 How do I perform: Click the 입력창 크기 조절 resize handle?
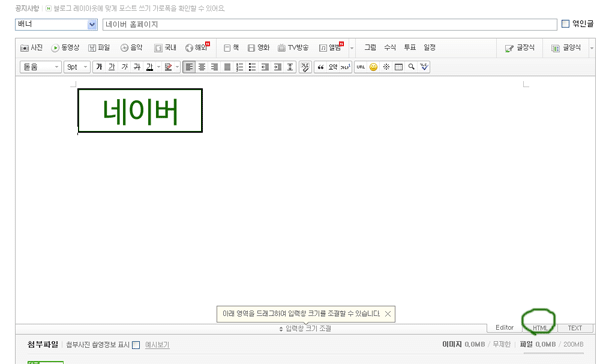pos(305,329)
